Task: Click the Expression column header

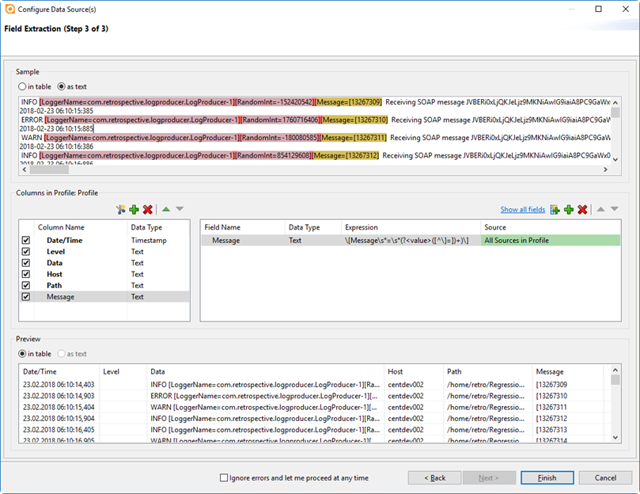Action: point(411,227)
